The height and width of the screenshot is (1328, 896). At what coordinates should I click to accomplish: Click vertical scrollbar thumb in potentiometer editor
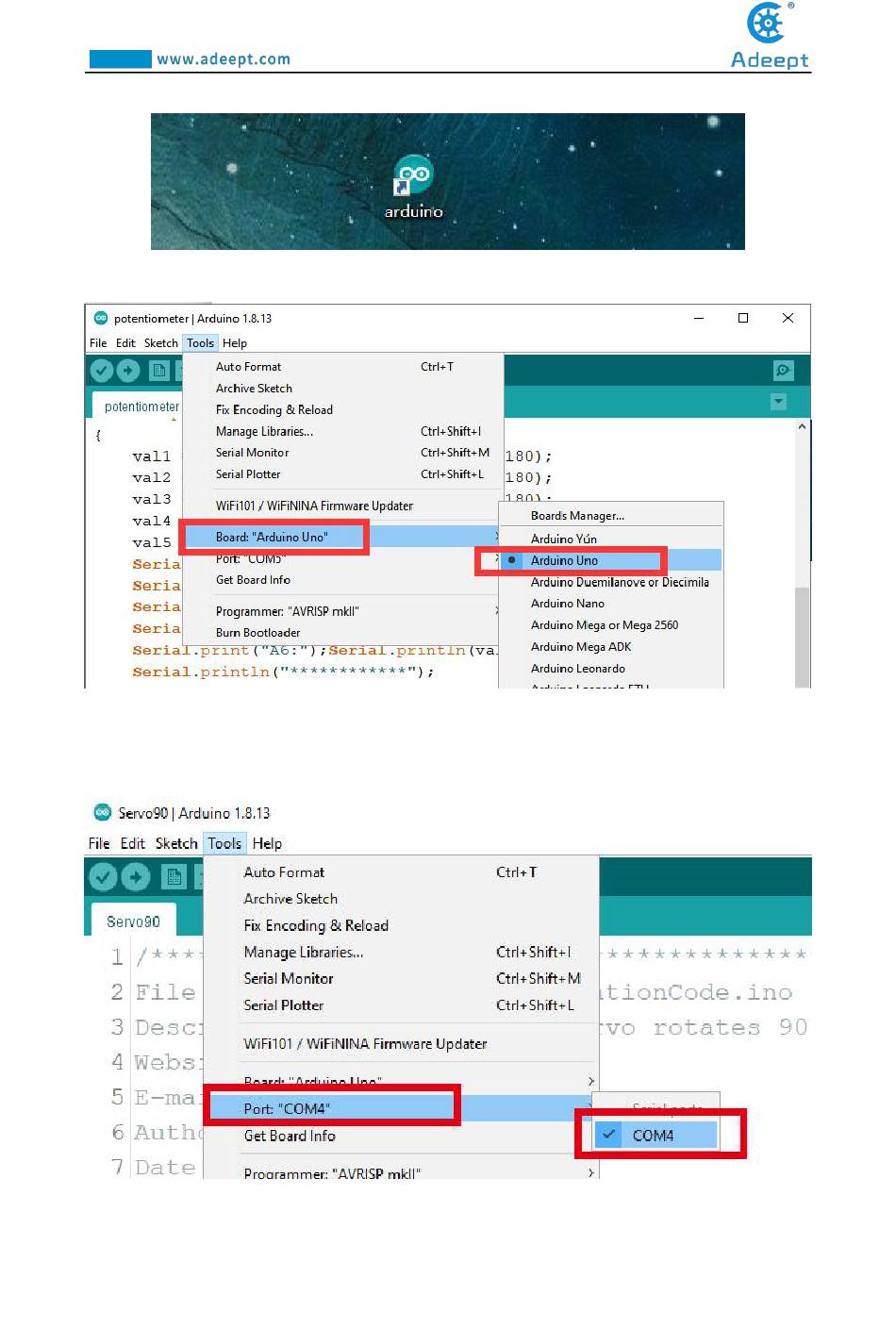click(803, 636)
